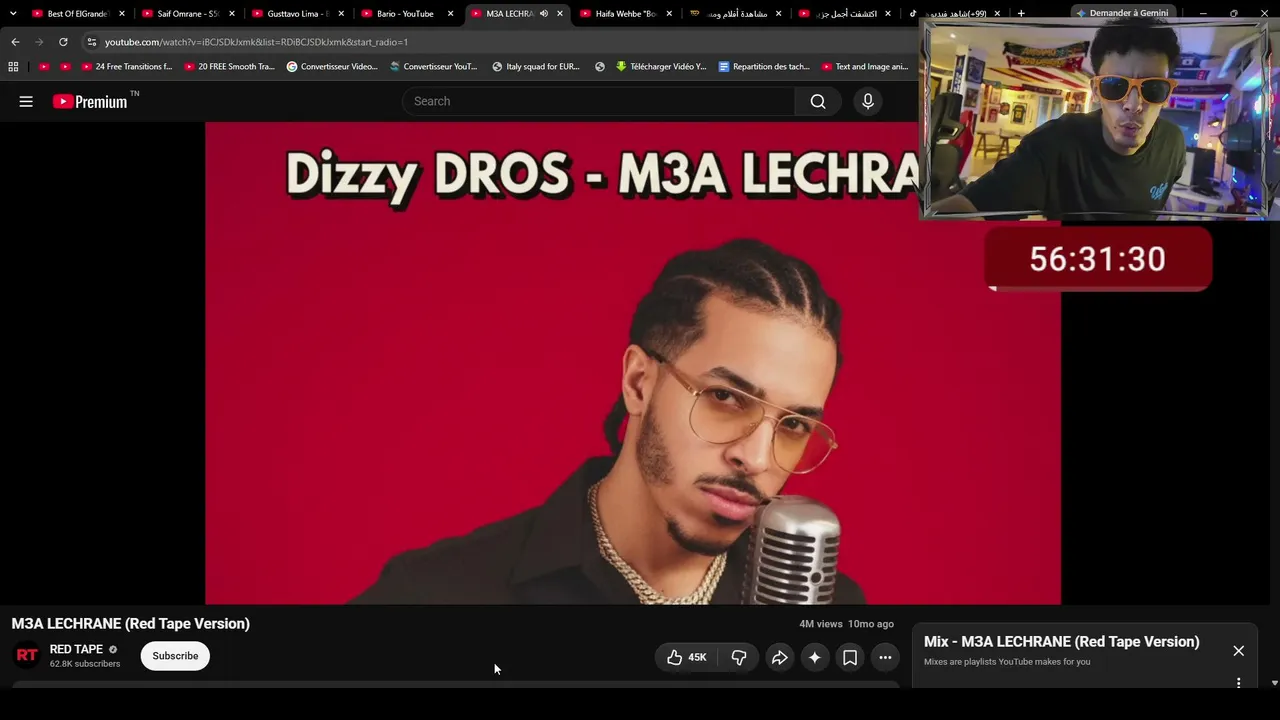
Task: Mute the M3A LECHRANE tab audio
Action: (x=544, y=14)
